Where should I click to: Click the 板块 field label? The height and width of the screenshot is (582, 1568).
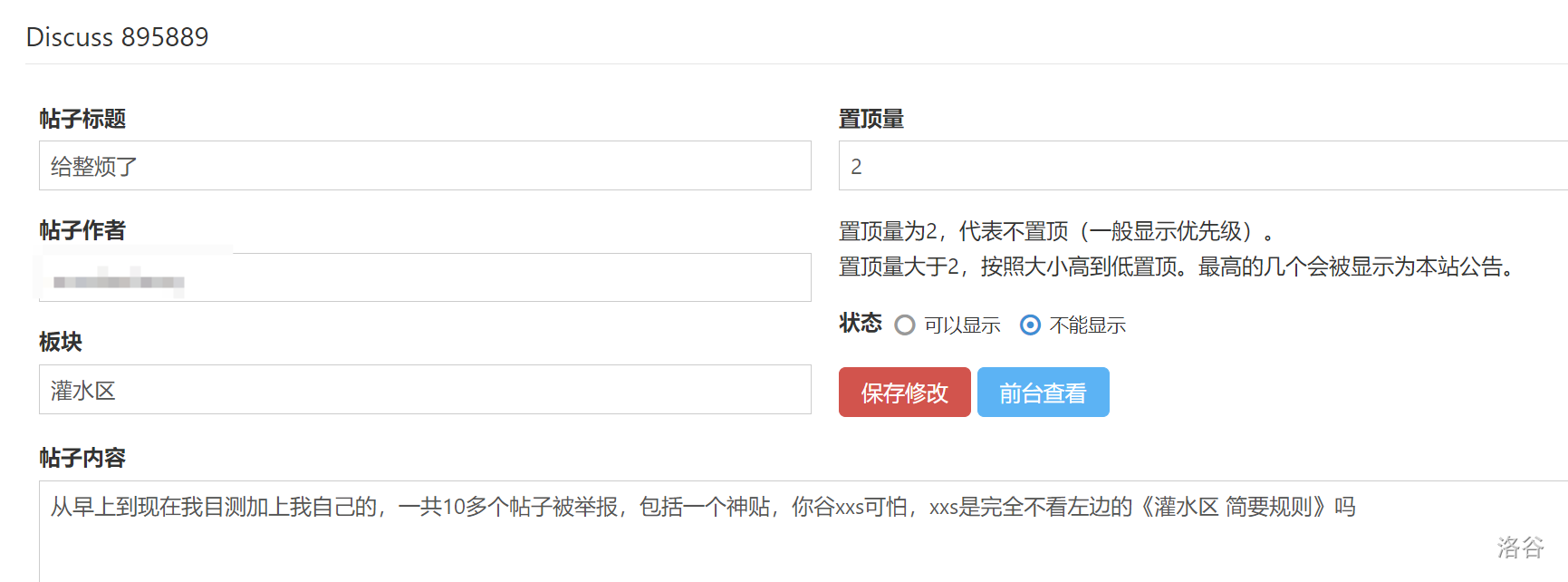pos(61,342)
